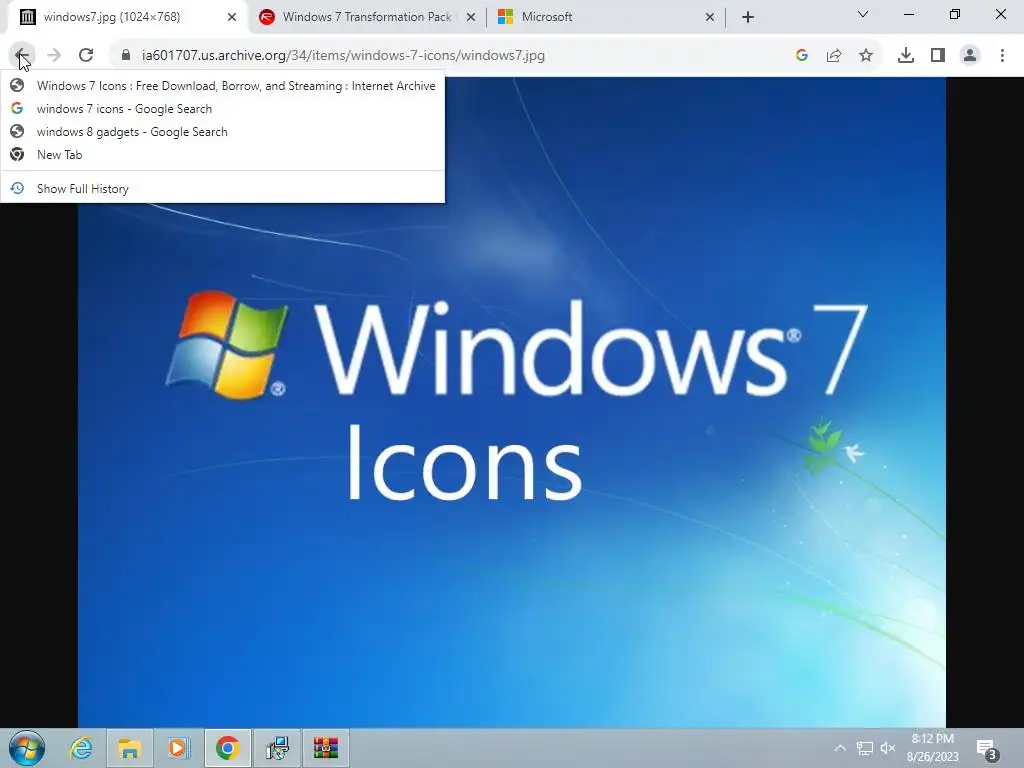Open File Explorer from taskbar

point(129,748)
